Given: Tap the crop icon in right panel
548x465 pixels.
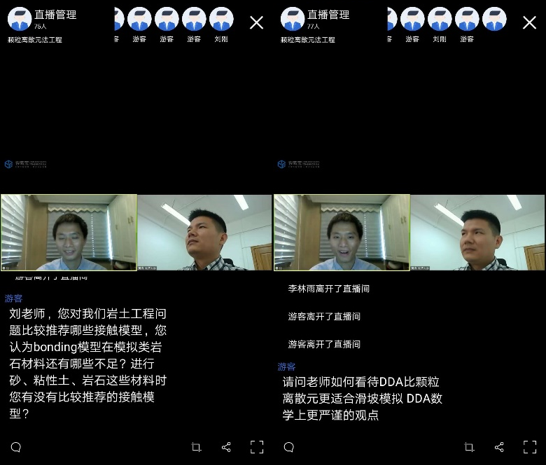Looking at the screenshot, I should point(469,447).
